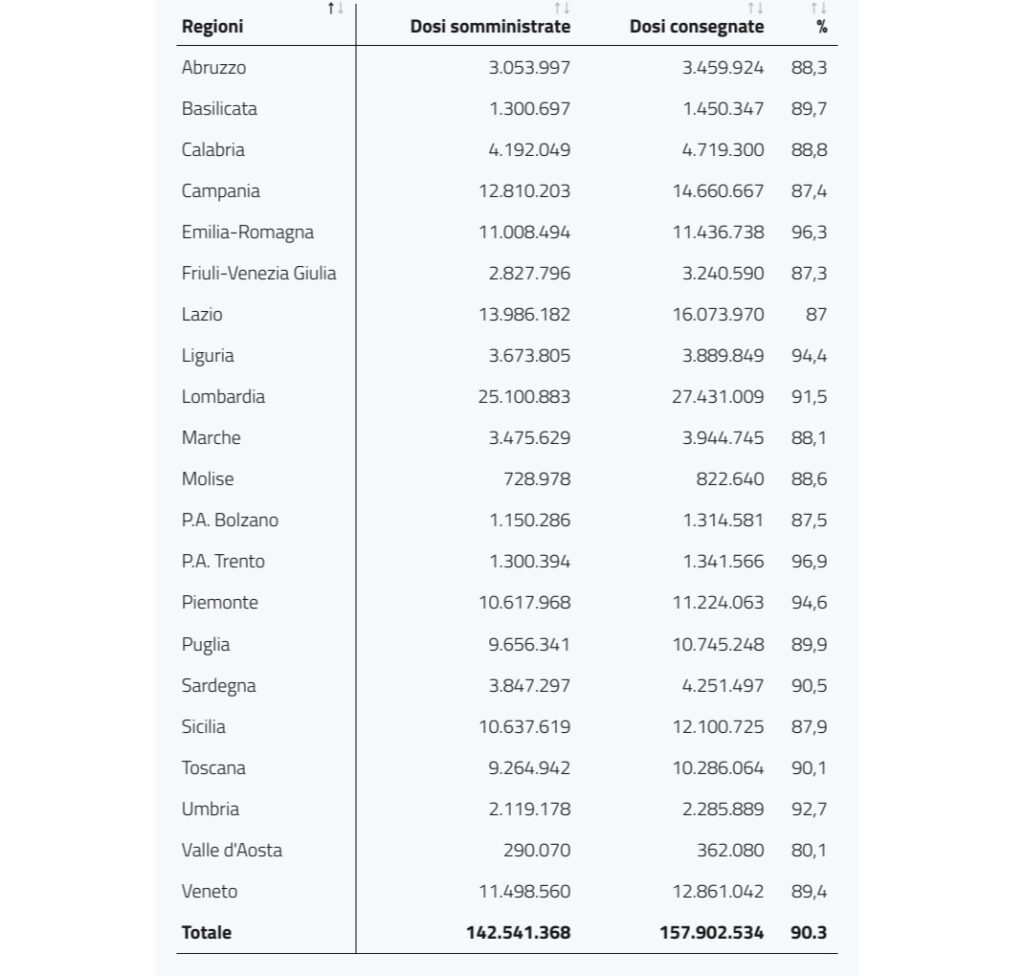Sort table by the Regioni header

coord(212,27)
